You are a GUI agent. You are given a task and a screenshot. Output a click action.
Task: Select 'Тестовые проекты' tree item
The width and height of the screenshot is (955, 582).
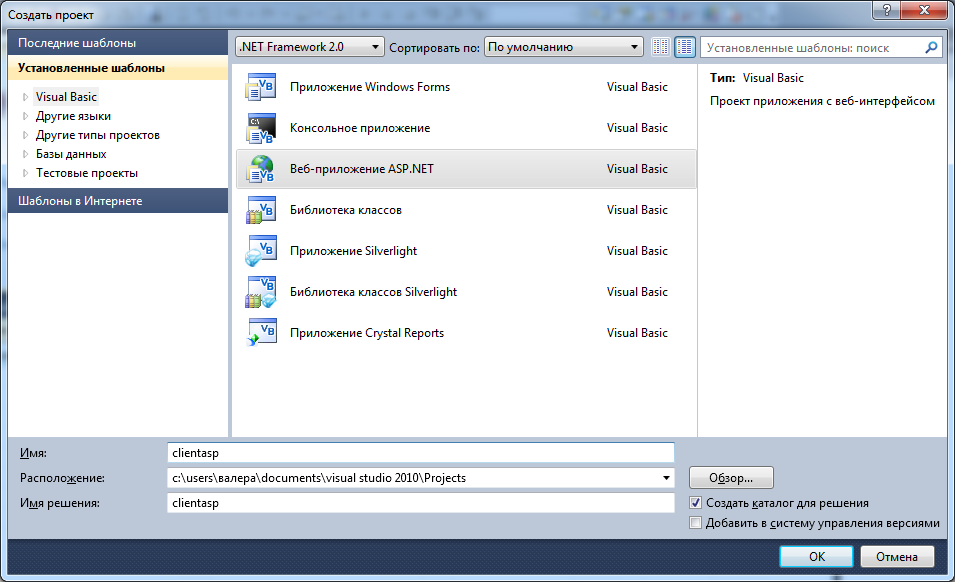[86, 173]
